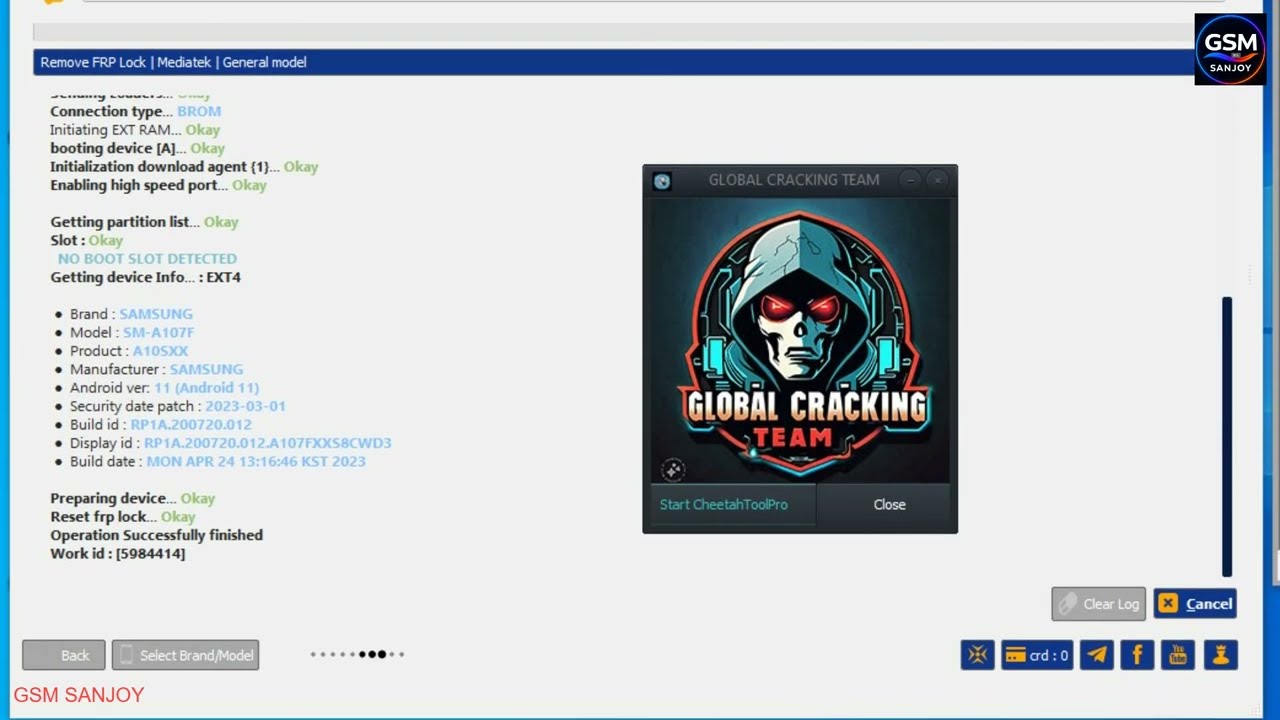Screen dimensions: 1280x720
Task: Open the Telegram paper-plane link
Action: 1097,655
